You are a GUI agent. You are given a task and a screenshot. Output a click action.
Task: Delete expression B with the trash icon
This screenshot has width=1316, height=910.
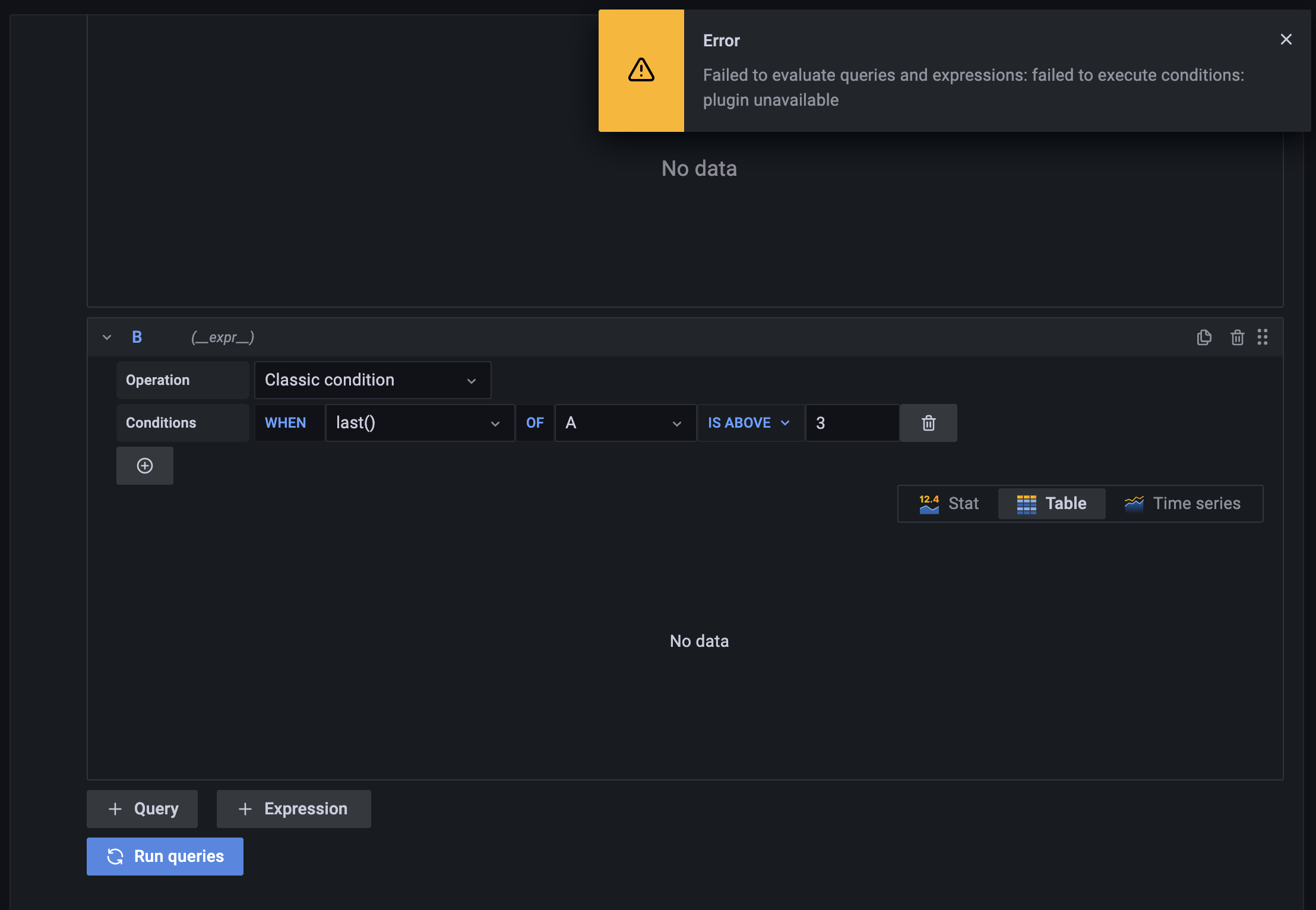1237,337
